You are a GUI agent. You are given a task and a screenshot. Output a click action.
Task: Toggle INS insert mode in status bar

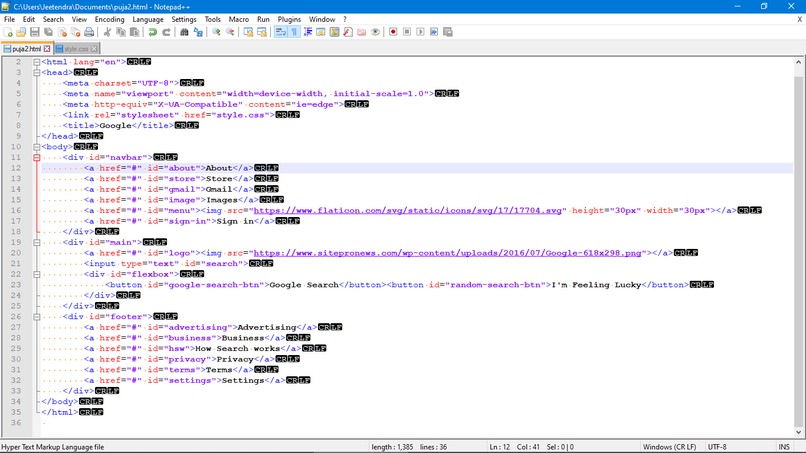784,447
